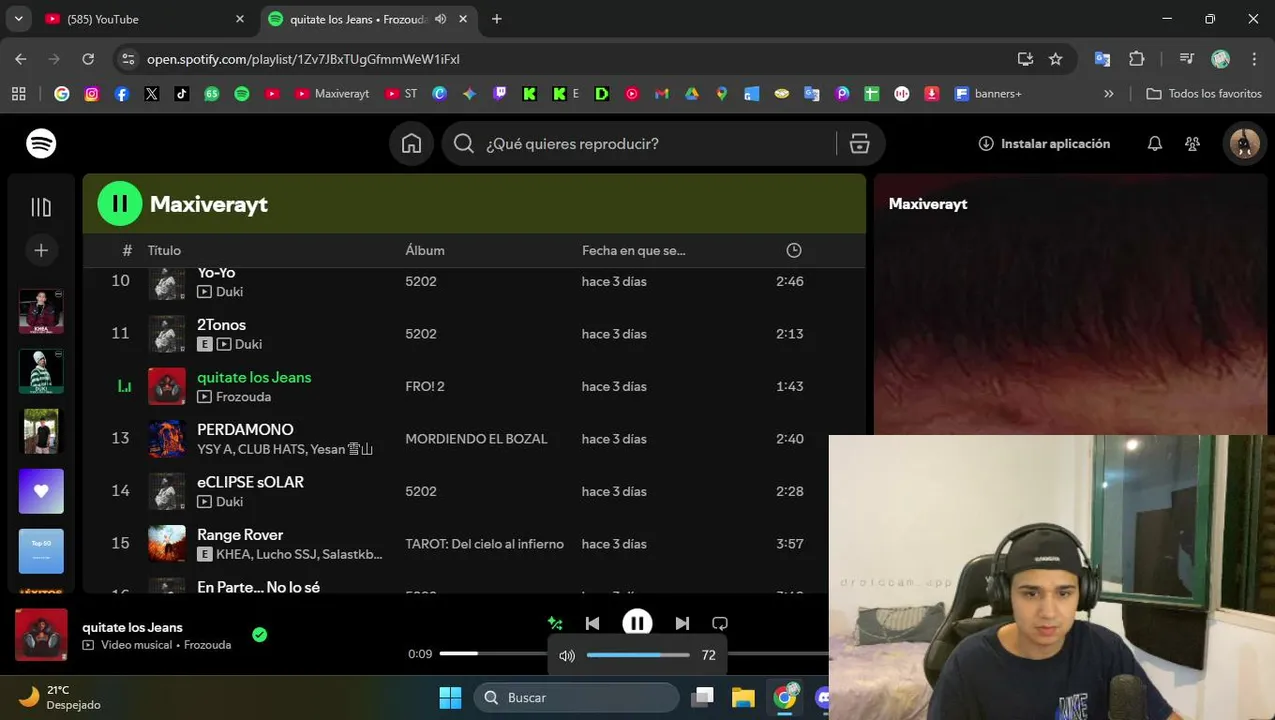Toggle the repeat button
Screen dimensions: 1275x720
click(x=719, y=623)
